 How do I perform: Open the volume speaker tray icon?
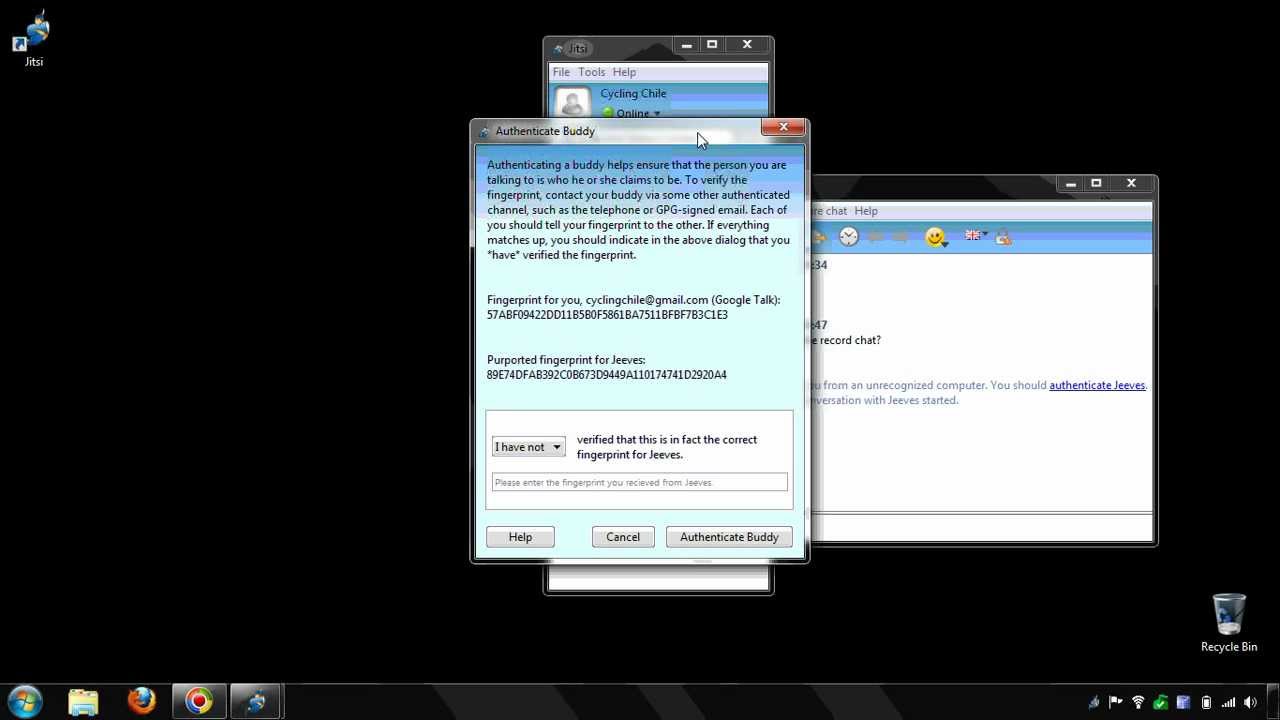pyautogui.click(x=1250, y=703)
